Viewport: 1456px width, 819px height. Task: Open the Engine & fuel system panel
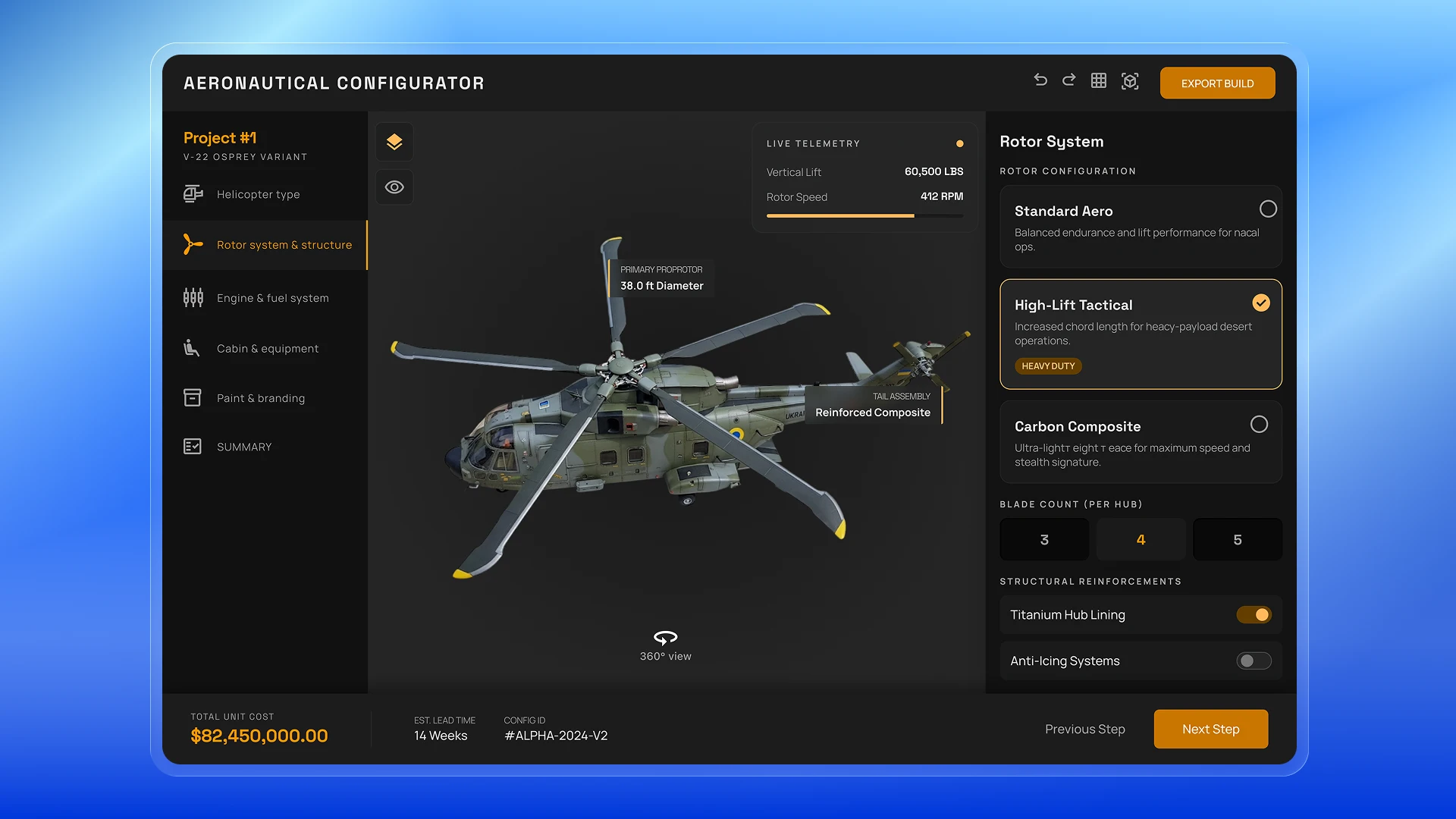272,297
